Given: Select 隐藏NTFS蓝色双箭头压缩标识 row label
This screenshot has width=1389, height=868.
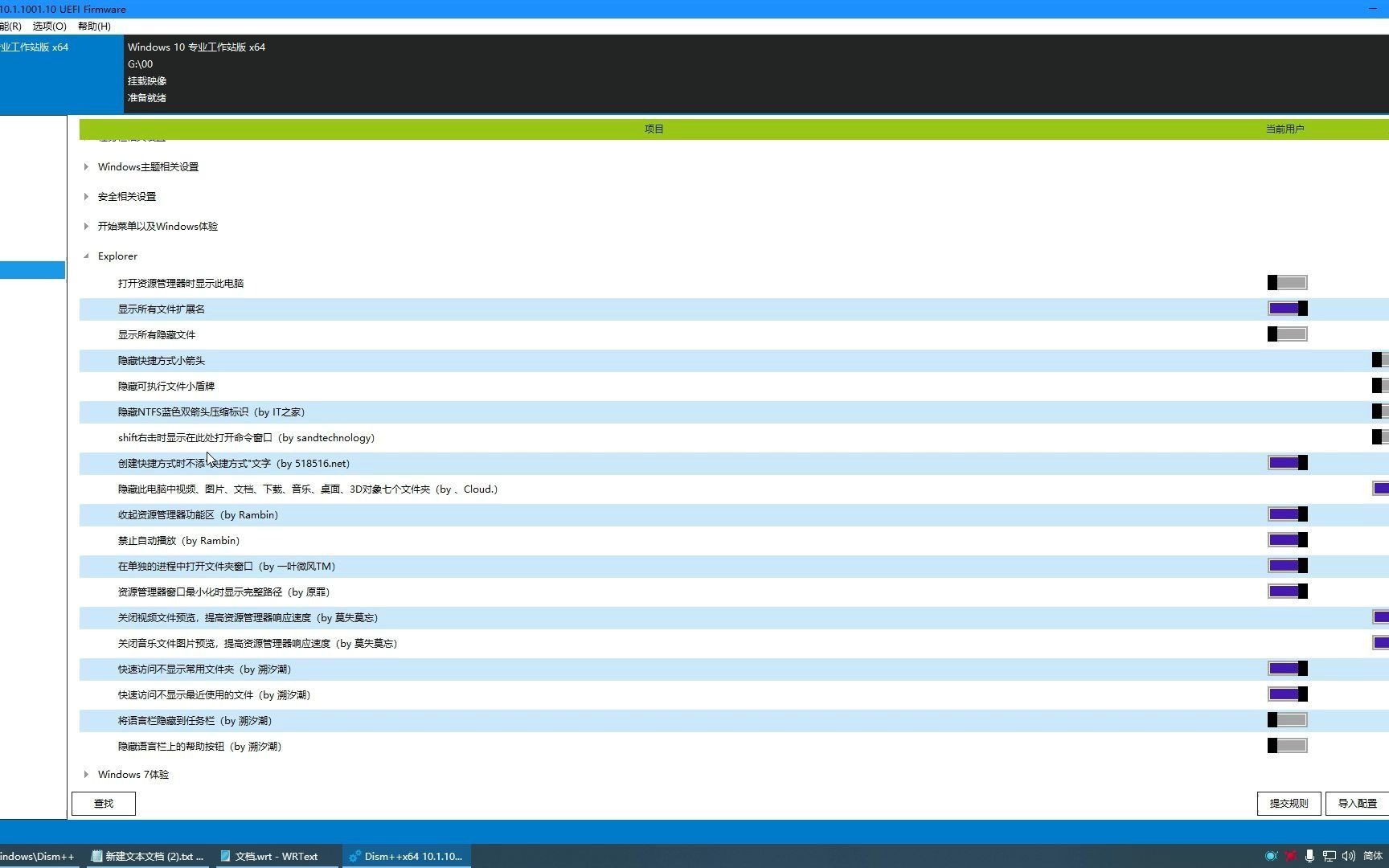Looking at the screenshot, I should pyautogui.click(x=211, y=412).
